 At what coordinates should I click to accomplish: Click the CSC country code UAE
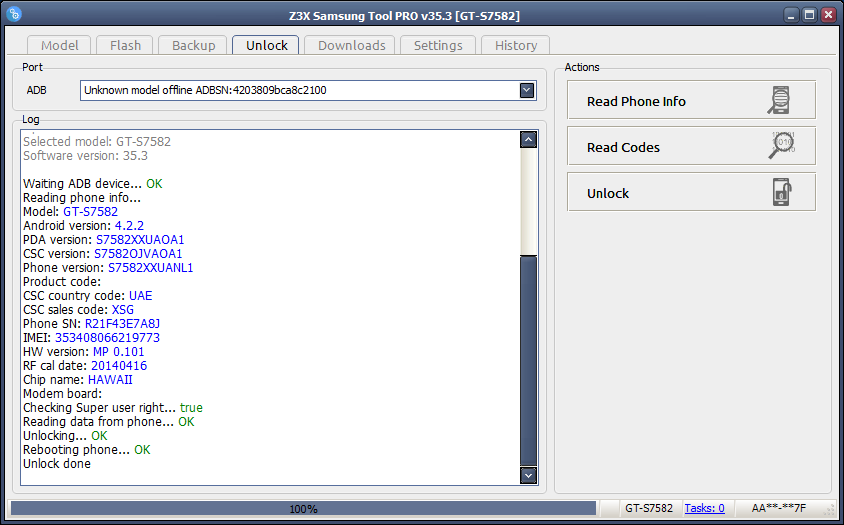(140, 296)
